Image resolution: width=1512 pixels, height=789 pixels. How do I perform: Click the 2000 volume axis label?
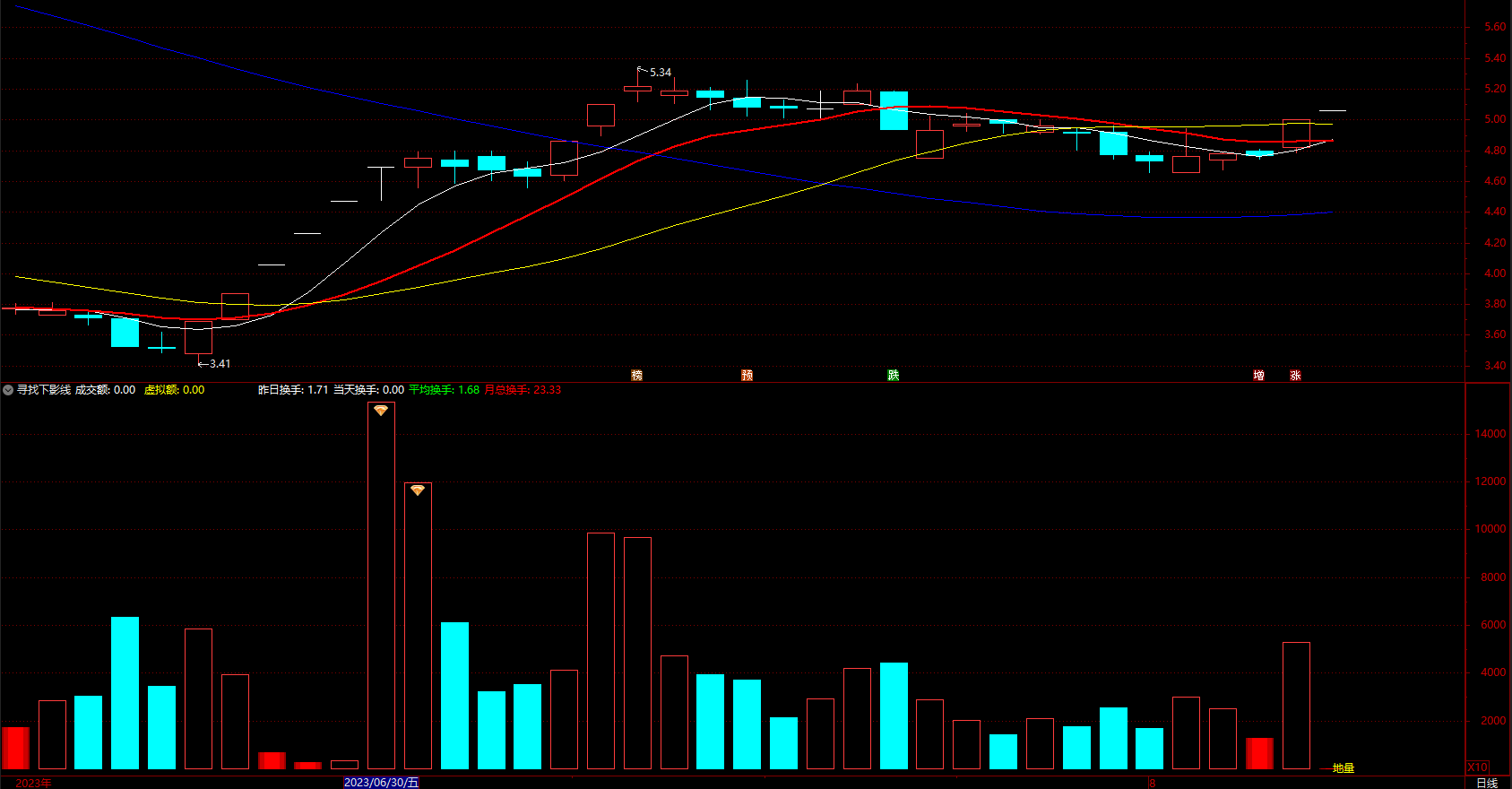(x=1494, y=721)
